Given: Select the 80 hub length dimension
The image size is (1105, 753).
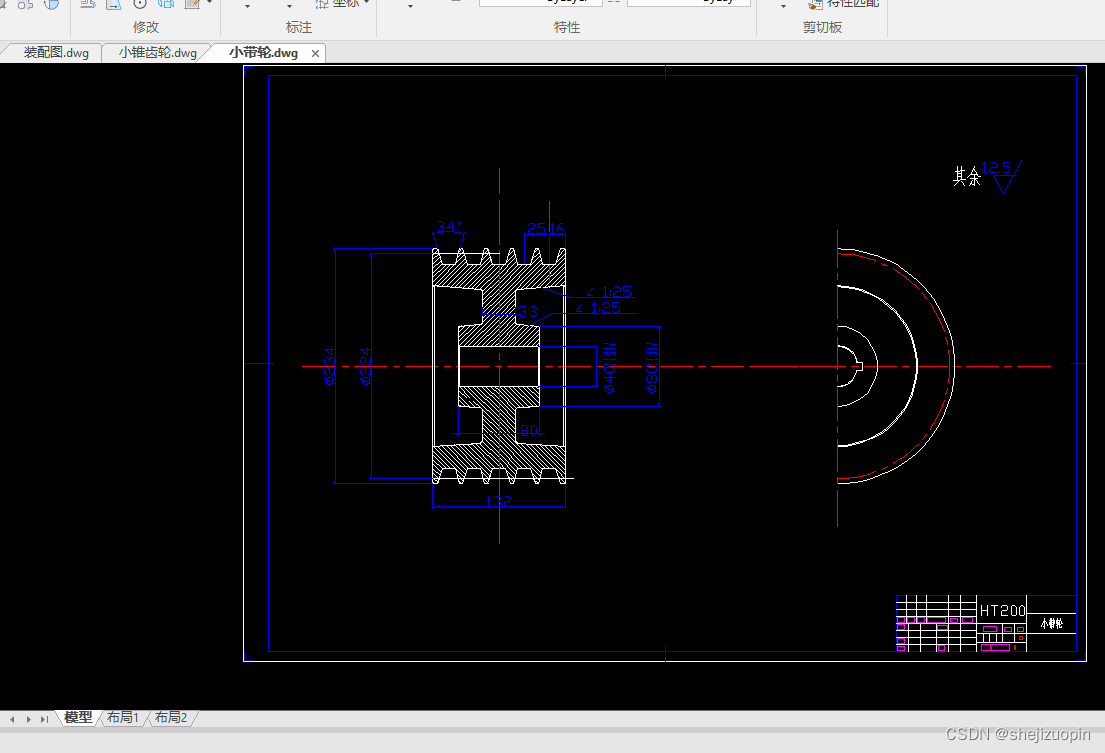Looking at the screenshot, I should [x=529, y=430].
